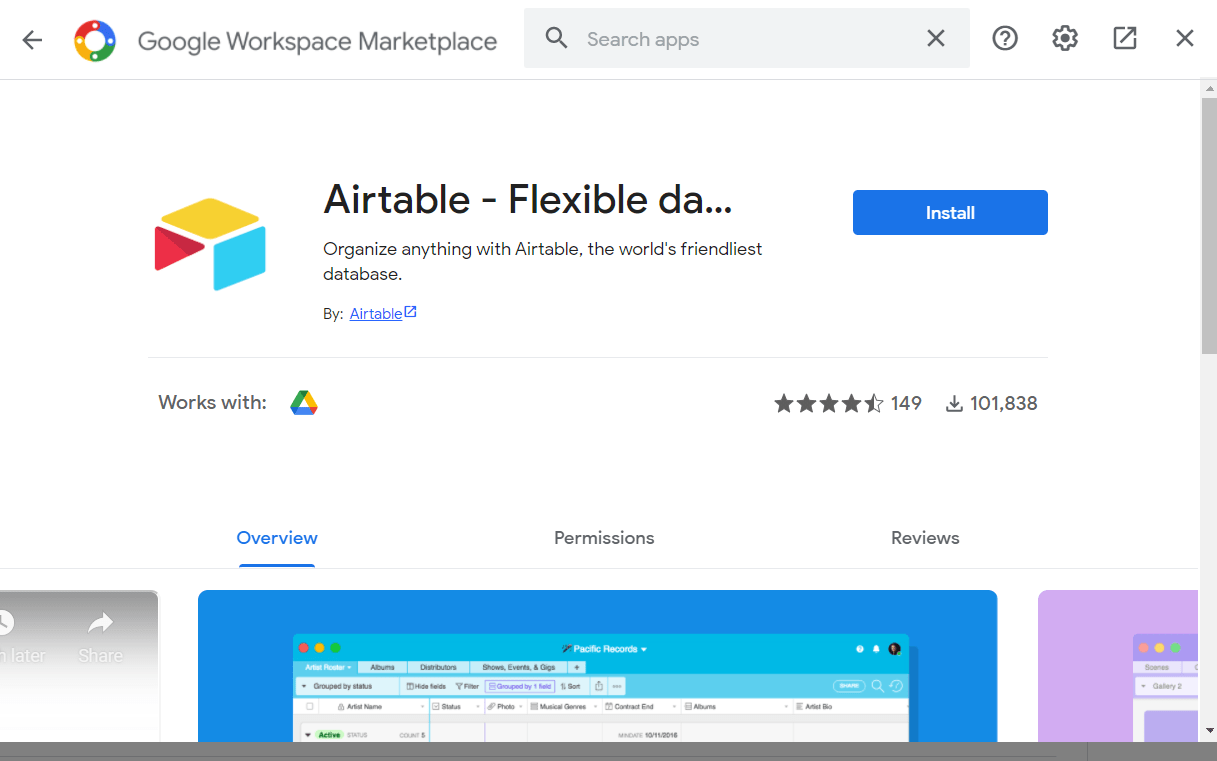1217x761 pixels.
Task: Click the 'Organize anything with Airtable' description
Action: [543, 261]
